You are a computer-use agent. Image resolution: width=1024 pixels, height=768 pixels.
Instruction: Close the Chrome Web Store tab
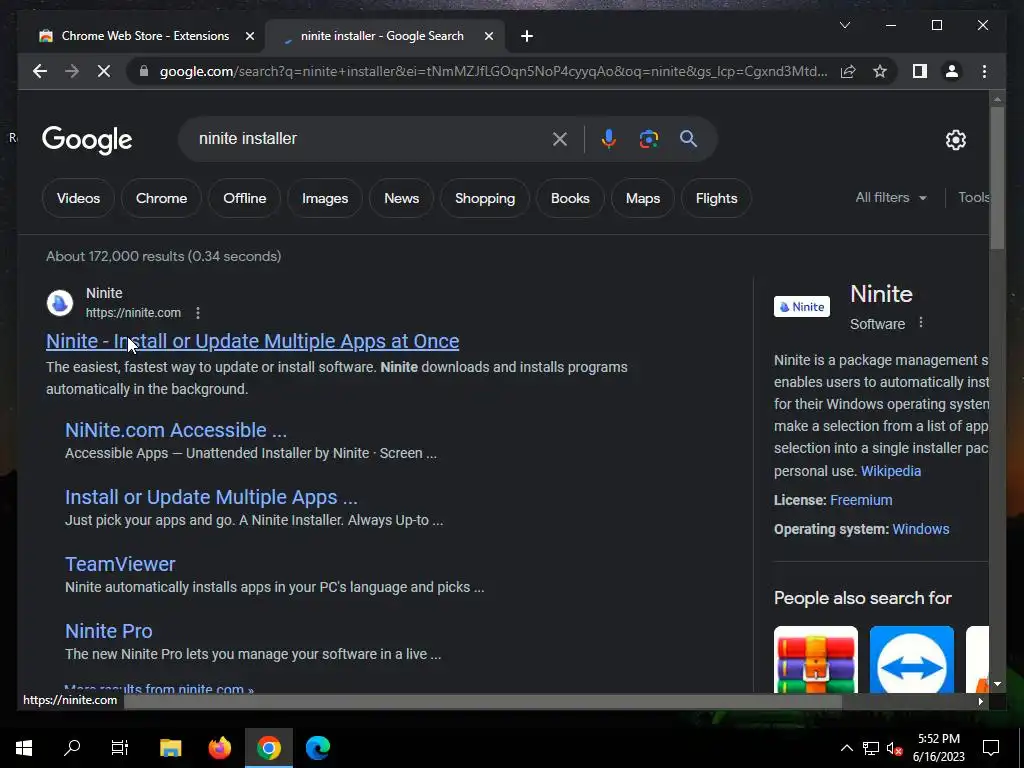[x=249, y=36]
